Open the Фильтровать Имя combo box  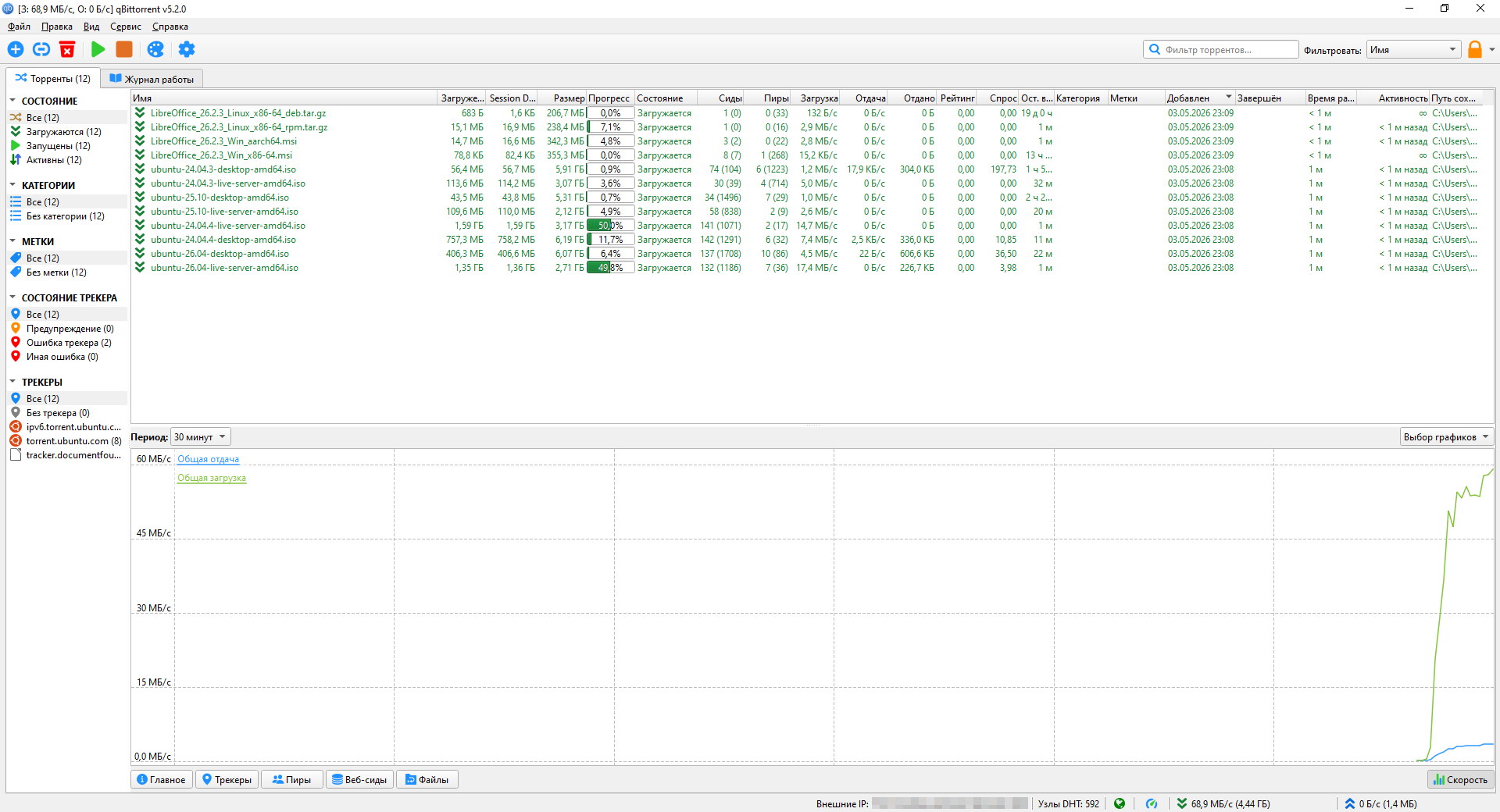(1414, 50)
